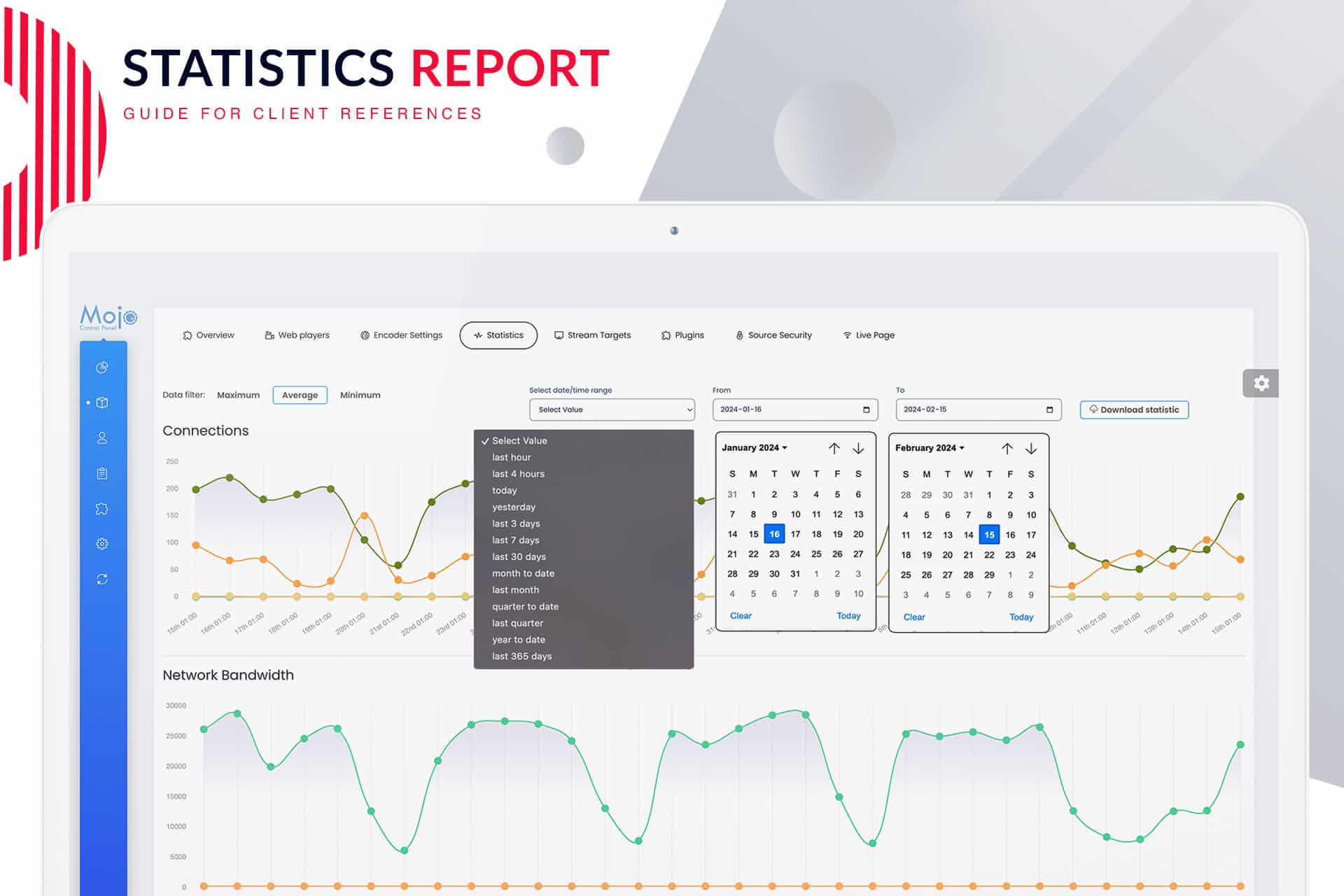Go to next month in January calendar
This screenshot has width=1344, height=896.
[858, 448]
